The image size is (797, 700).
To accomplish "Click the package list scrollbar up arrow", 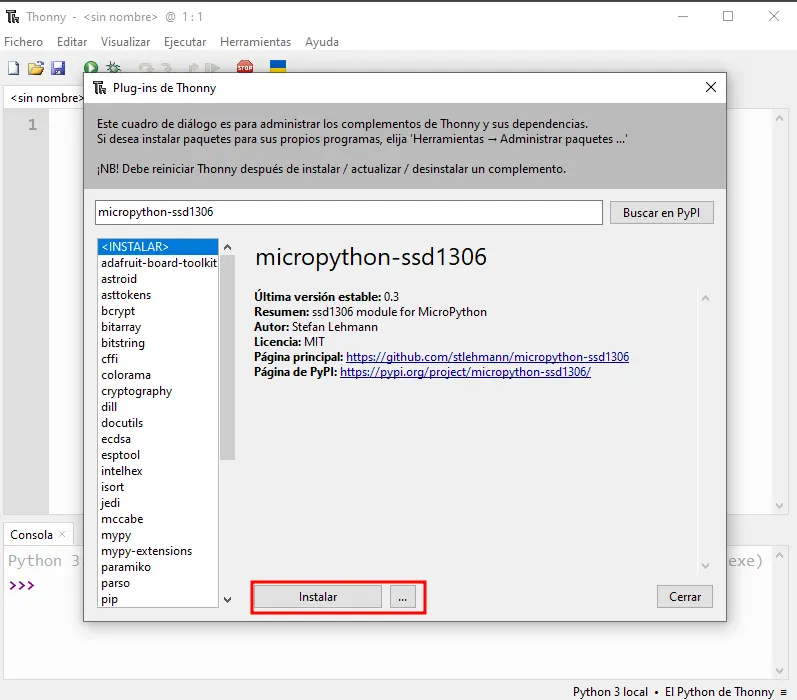I will coord(227,247).
